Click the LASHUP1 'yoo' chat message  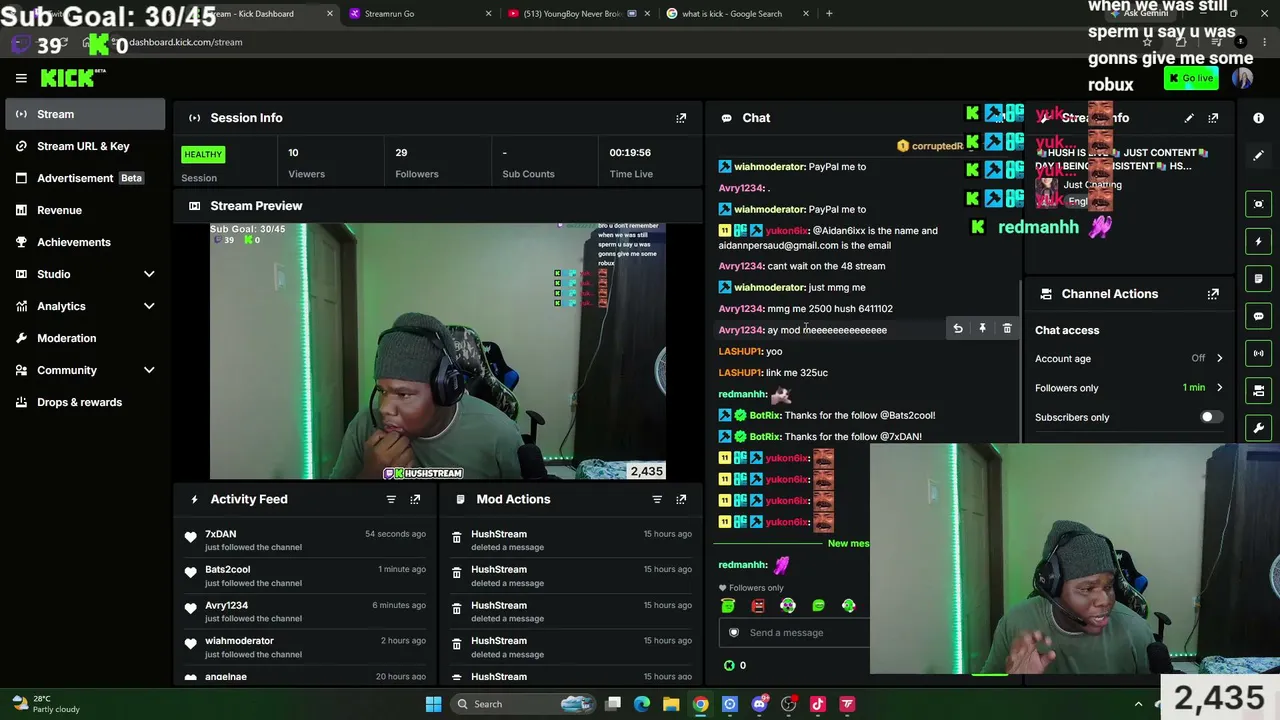click(750, 351)
